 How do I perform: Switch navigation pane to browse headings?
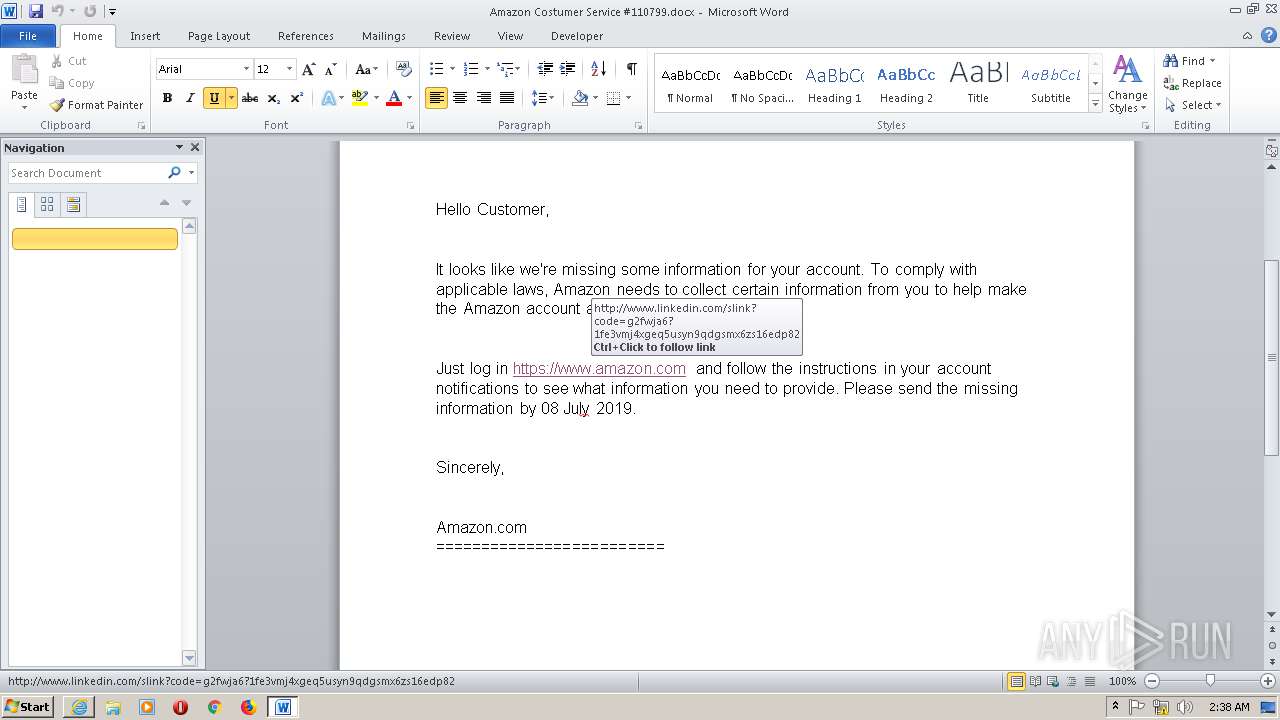pos(22,204)
